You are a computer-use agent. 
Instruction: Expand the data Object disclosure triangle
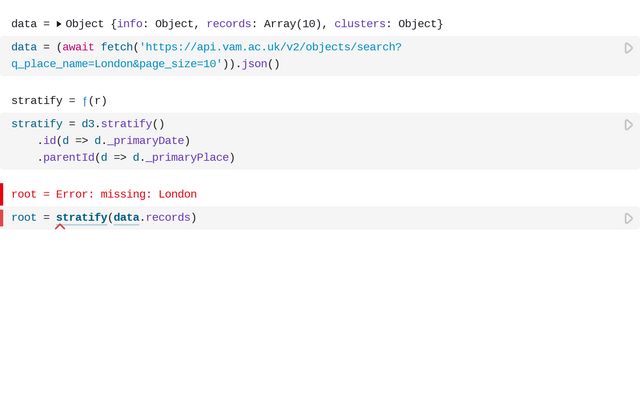pos(59,24)
